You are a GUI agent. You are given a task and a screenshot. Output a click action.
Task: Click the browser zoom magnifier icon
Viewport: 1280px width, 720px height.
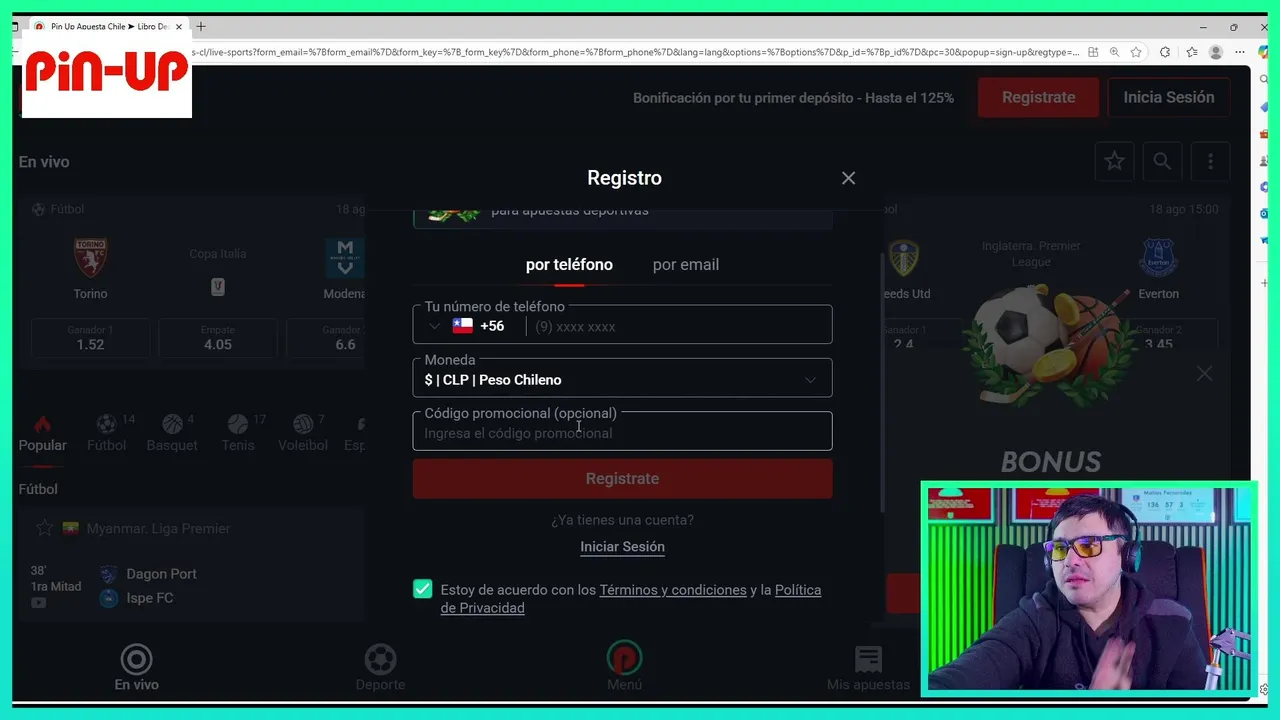(1114, 52)
